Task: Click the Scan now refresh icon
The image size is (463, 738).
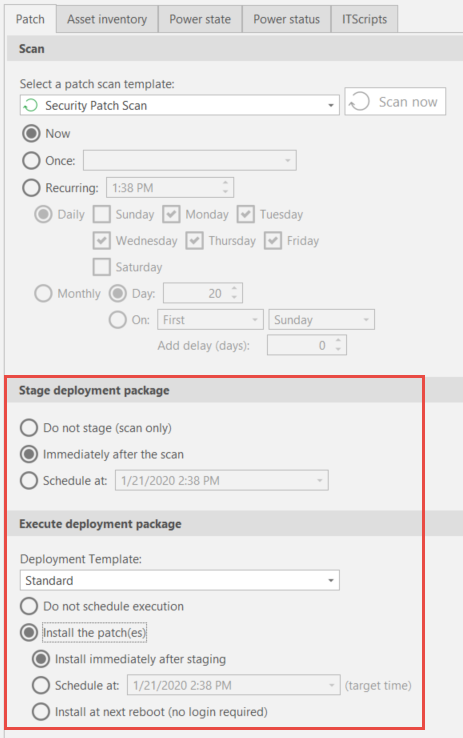Action: click(x=360, y=102)
